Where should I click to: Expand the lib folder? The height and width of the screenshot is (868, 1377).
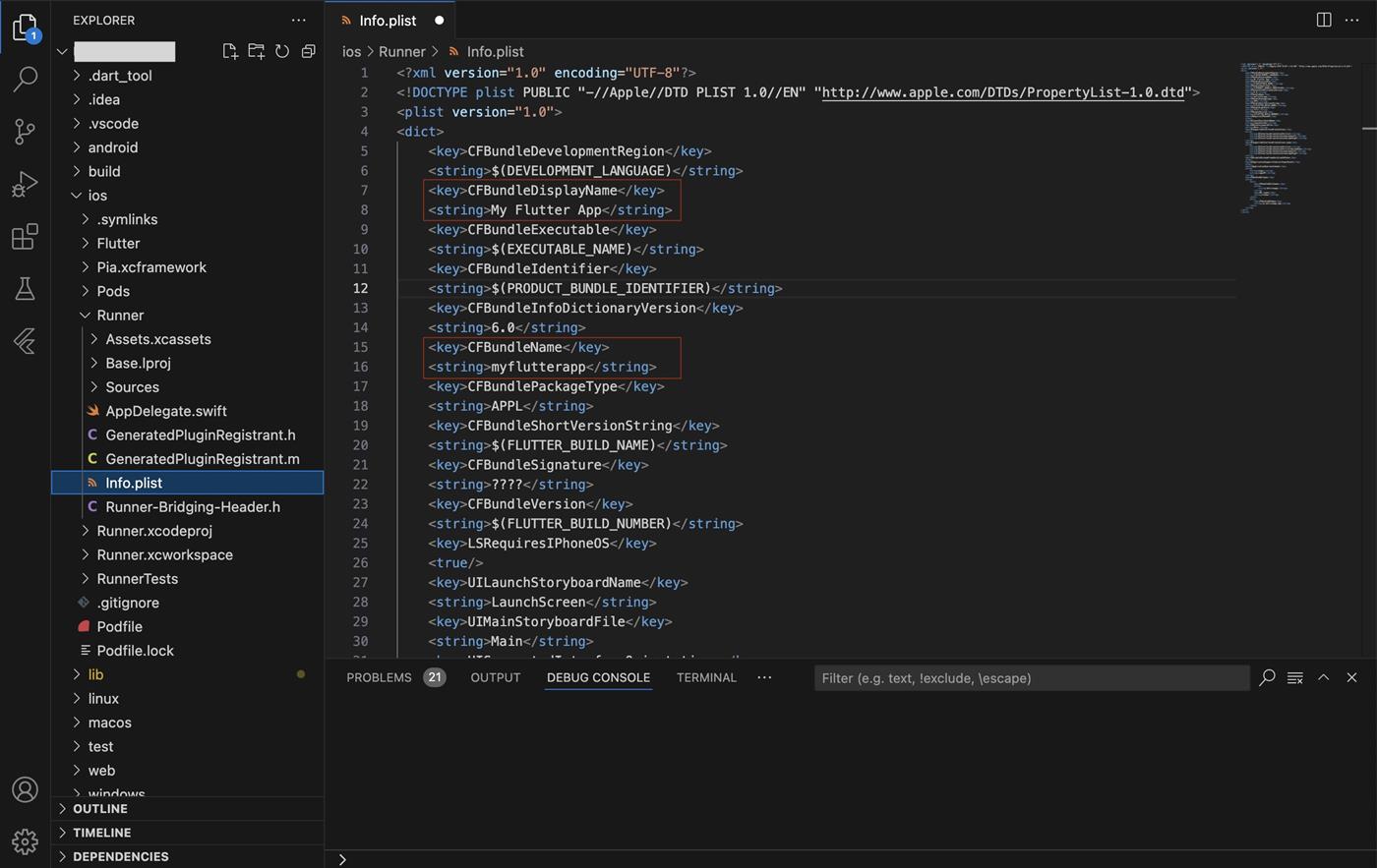(x=187, y=674)
